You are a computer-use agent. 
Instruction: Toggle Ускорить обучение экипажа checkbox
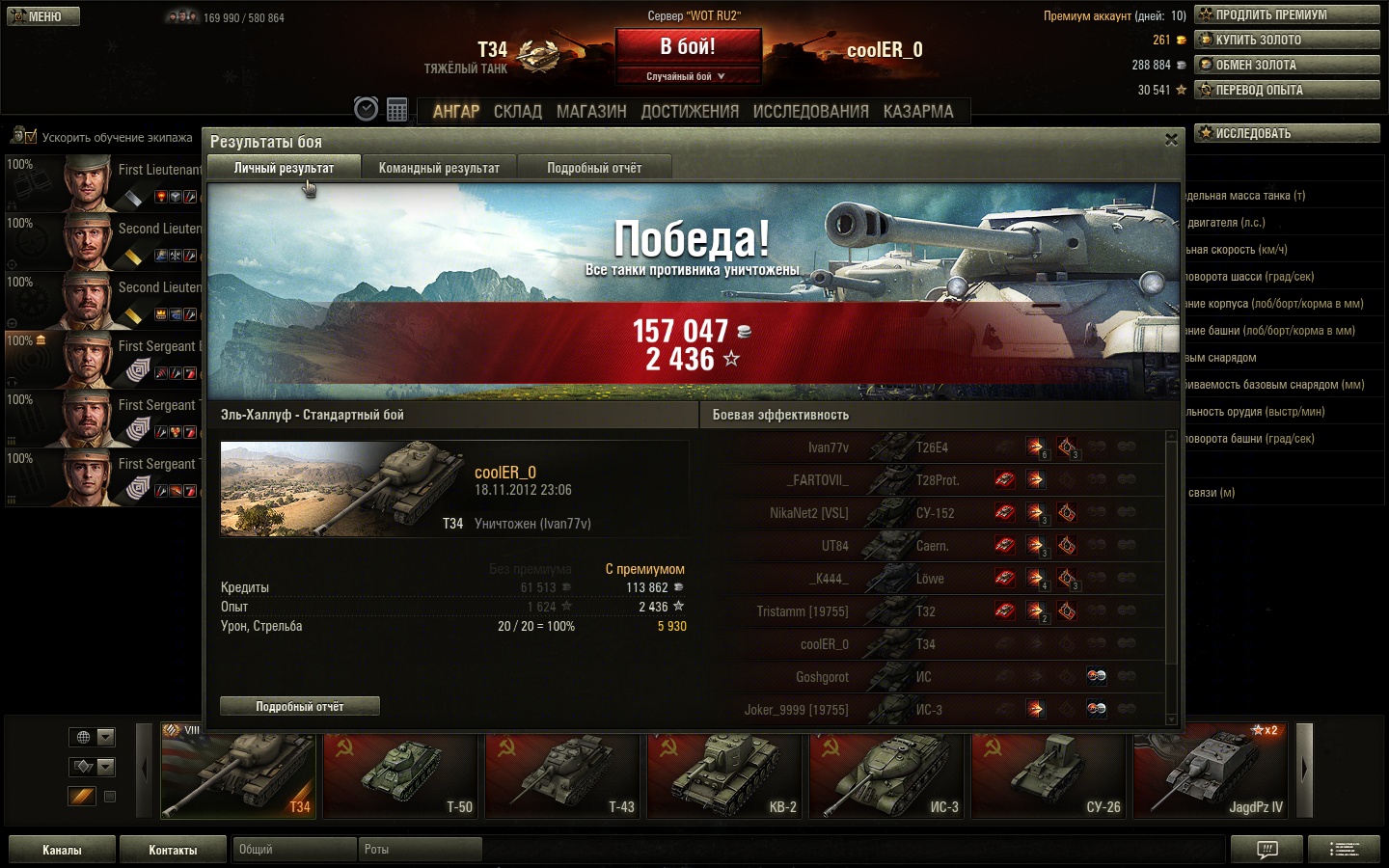[x=29, y=136]
